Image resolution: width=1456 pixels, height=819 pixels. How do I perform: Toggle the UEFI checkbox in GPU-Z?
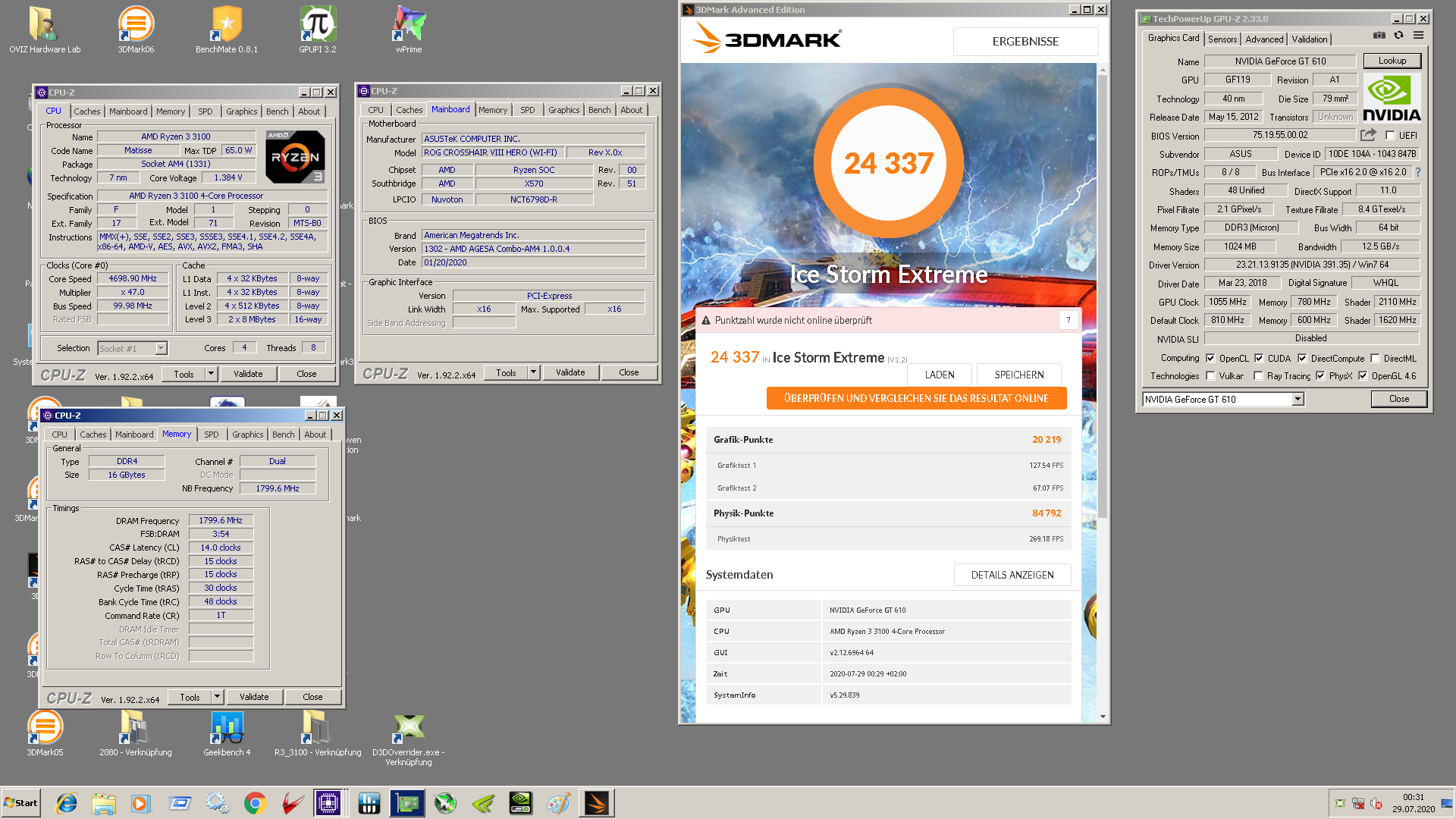coord(1389,136)
